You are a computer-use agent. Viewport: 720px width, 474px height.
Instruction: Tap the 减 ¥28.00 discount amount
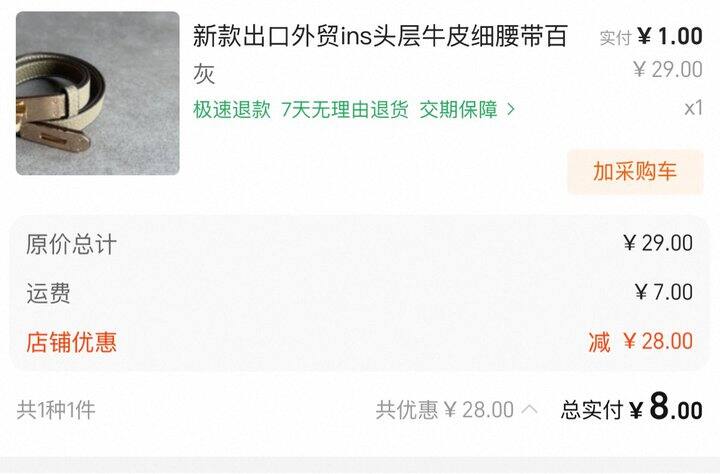tap(641, 342)
